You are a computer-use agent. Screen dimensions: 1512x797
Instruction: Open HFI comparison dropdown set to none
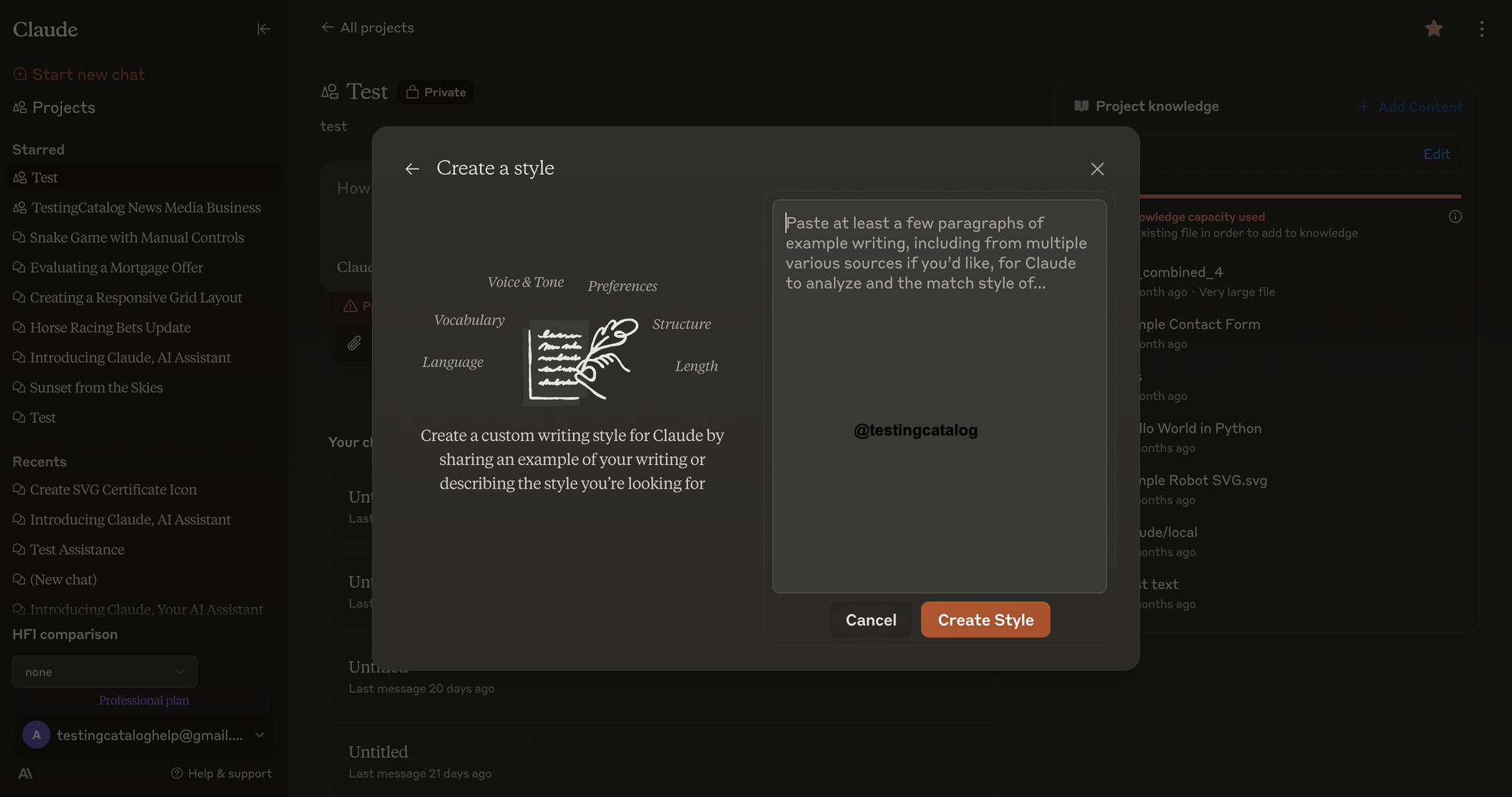[x=104, y=671]
